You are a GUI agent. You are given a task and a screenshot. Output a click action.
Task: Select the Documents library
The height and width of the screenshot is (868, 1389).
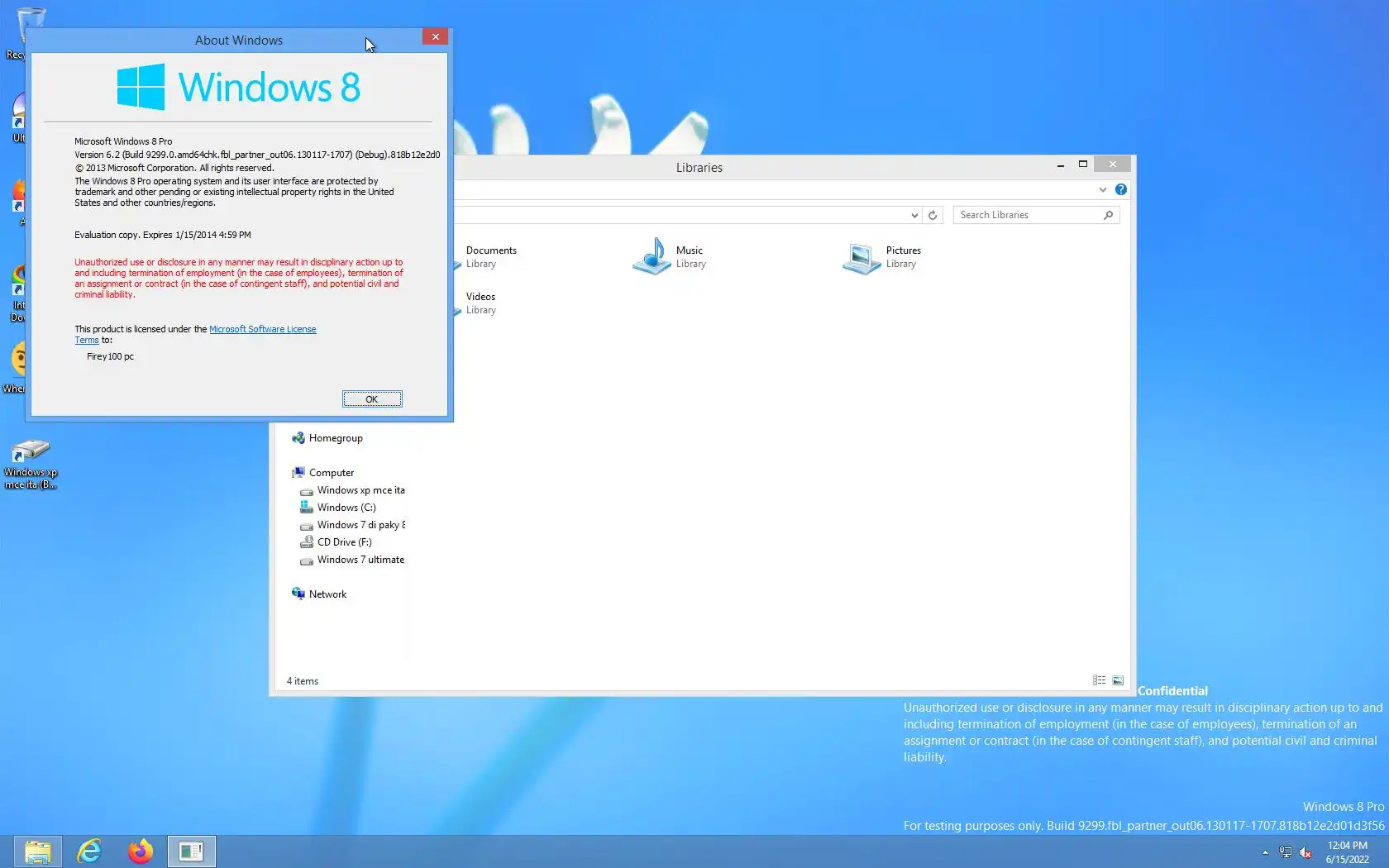pyautogui.click(x=490, y=256)
